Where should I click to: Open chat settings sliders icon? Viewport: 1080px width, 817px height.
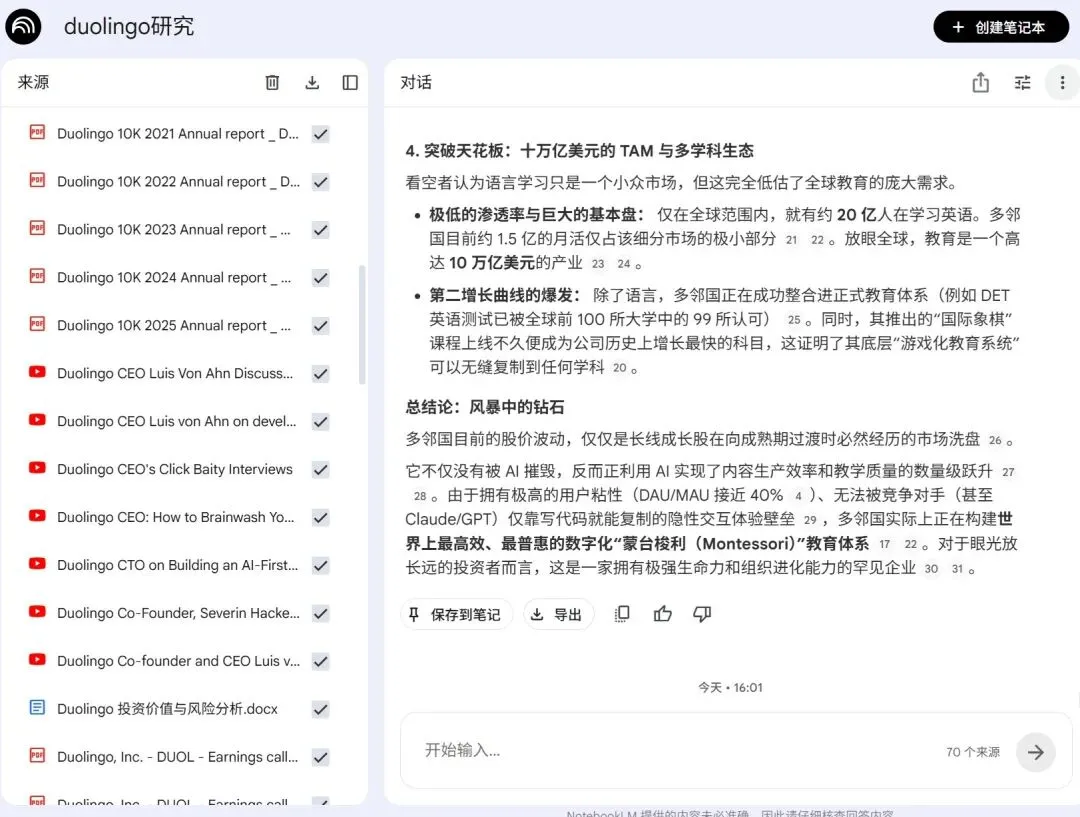pos(1022,83)
